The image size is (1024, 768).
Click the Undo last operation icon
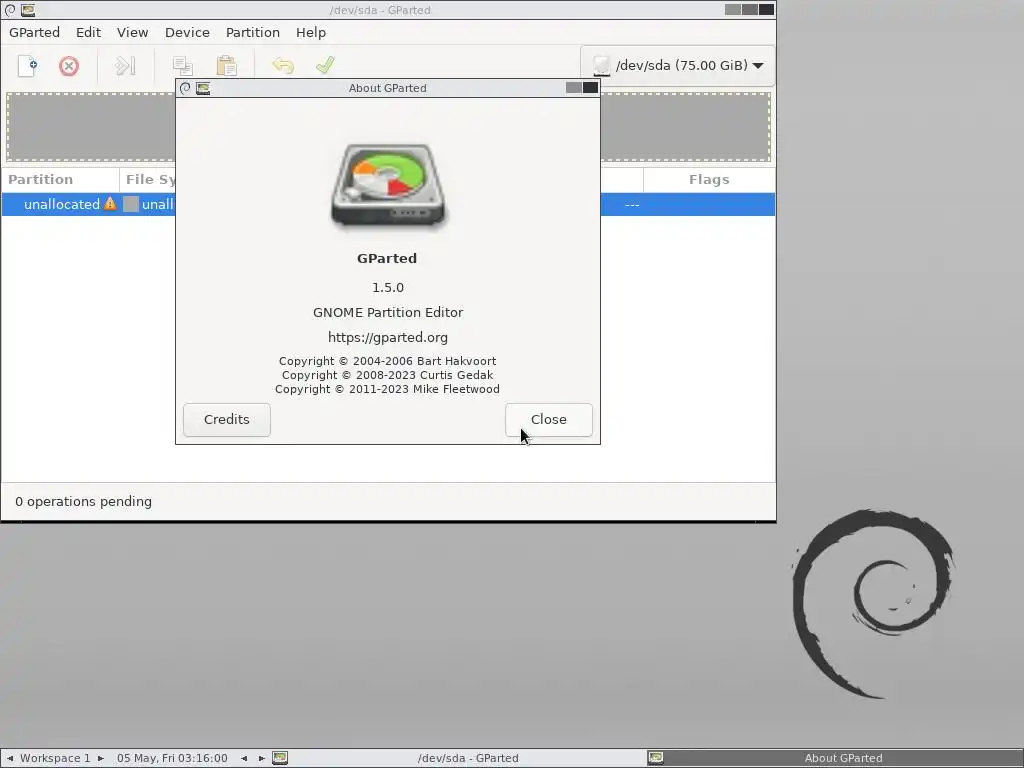(x=283, y=65)
